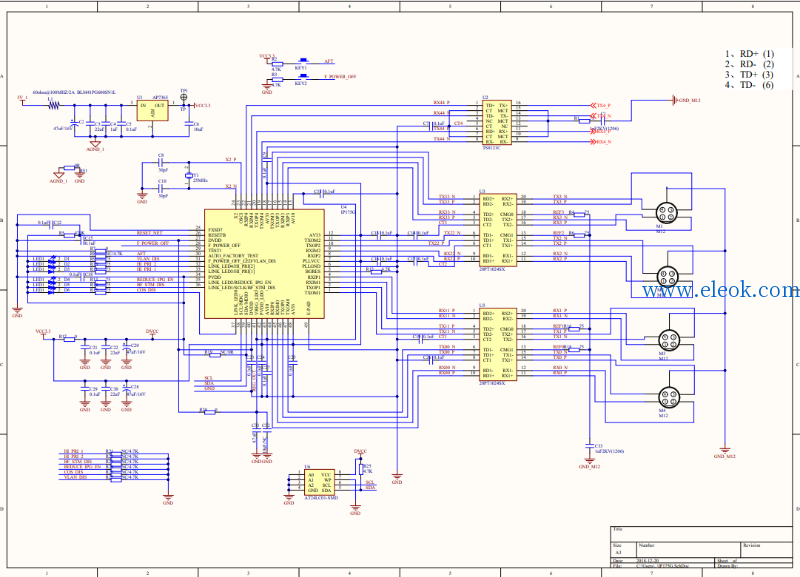Select the AFT net label beside KEY1
This screenshot has width=800, height=577.
329,61
